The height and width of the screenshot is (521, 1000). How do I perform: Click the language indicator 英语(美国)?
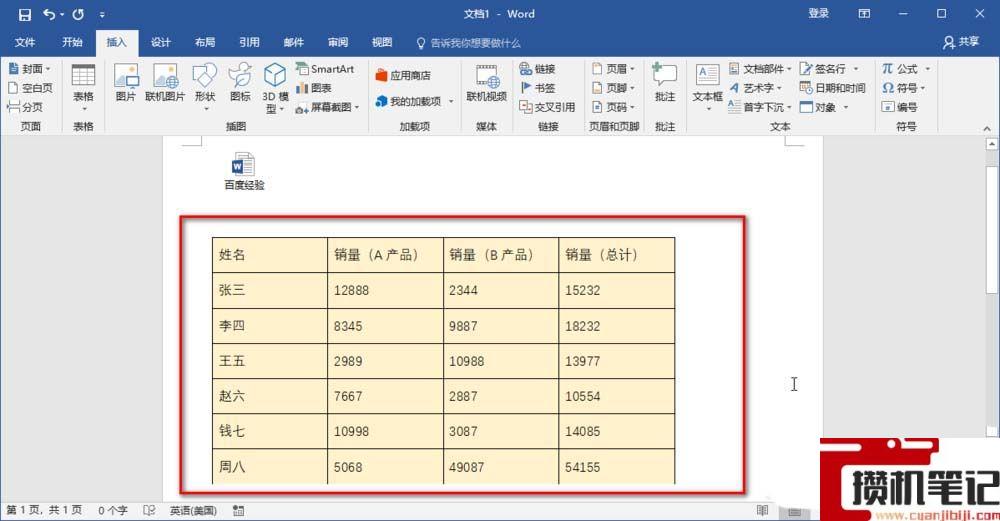[193, 510]
